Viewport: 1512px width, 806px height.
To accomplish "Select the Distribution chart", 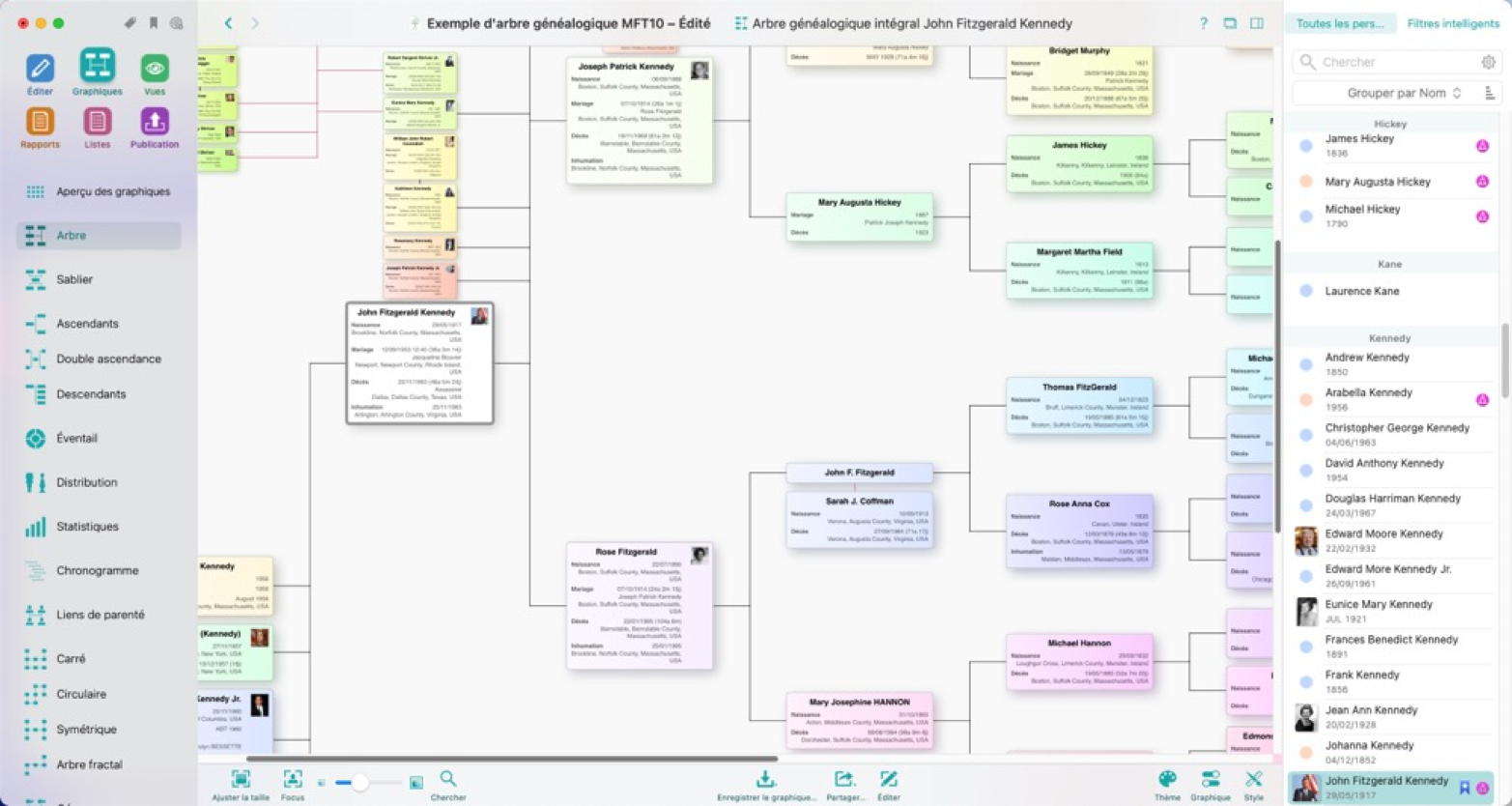I will pyautogui.click(x=98, y=482).
